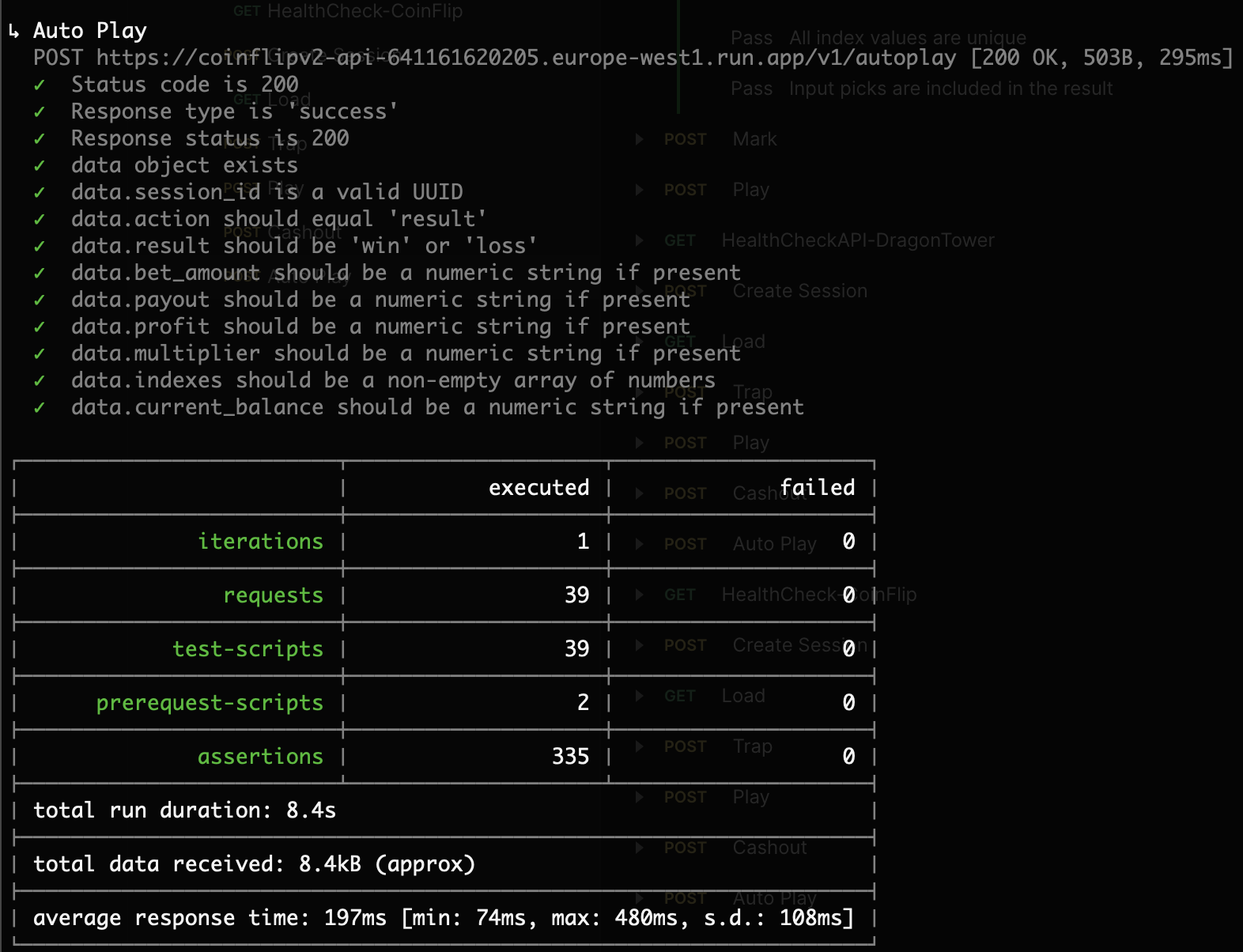Click the green checkmark beside 'Status code is 200'
The width and height of the screenshot is (1243, 952).
[40, 85]
